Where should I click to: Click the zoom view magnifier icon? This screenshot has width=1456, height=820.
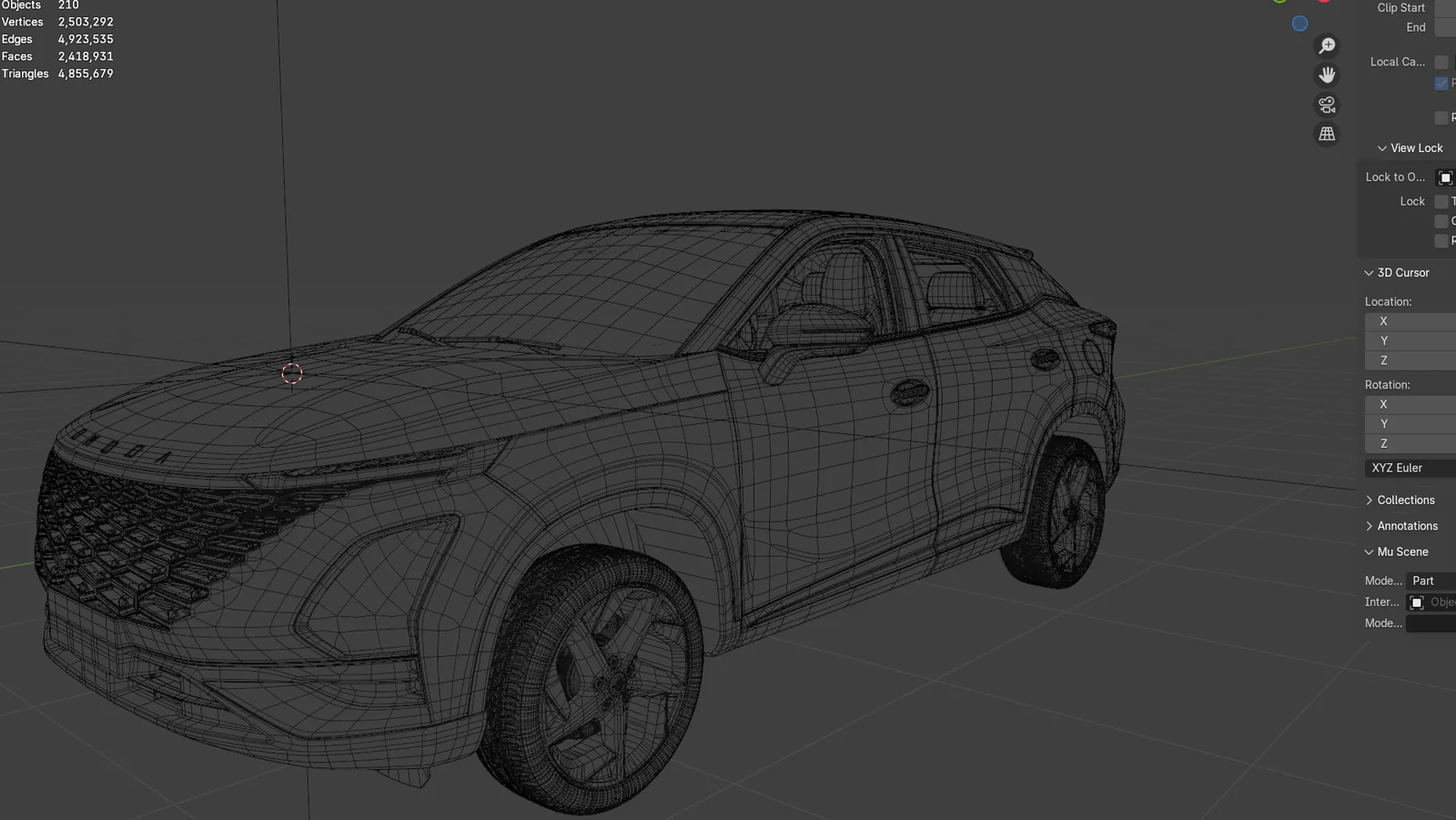1328,46
